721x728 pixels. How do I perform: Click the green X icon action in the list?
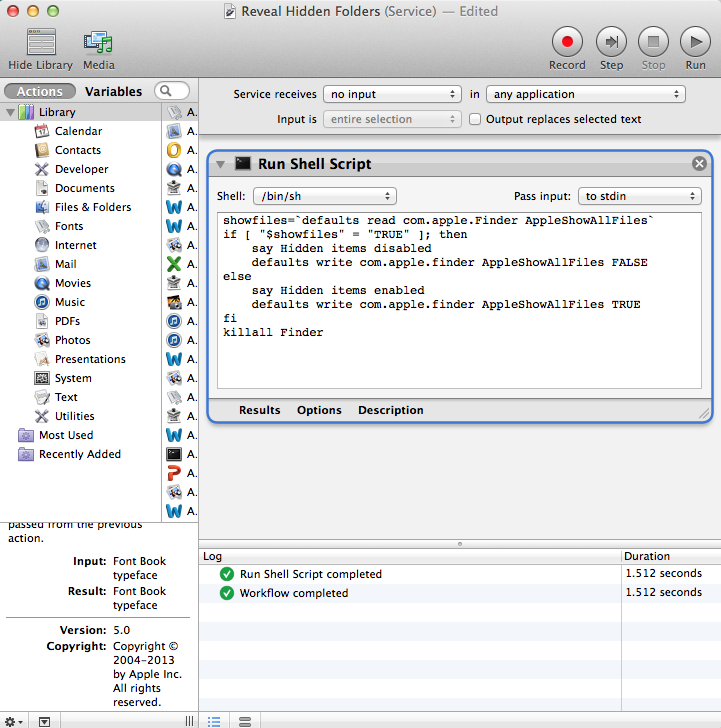(x=174, y=265)
